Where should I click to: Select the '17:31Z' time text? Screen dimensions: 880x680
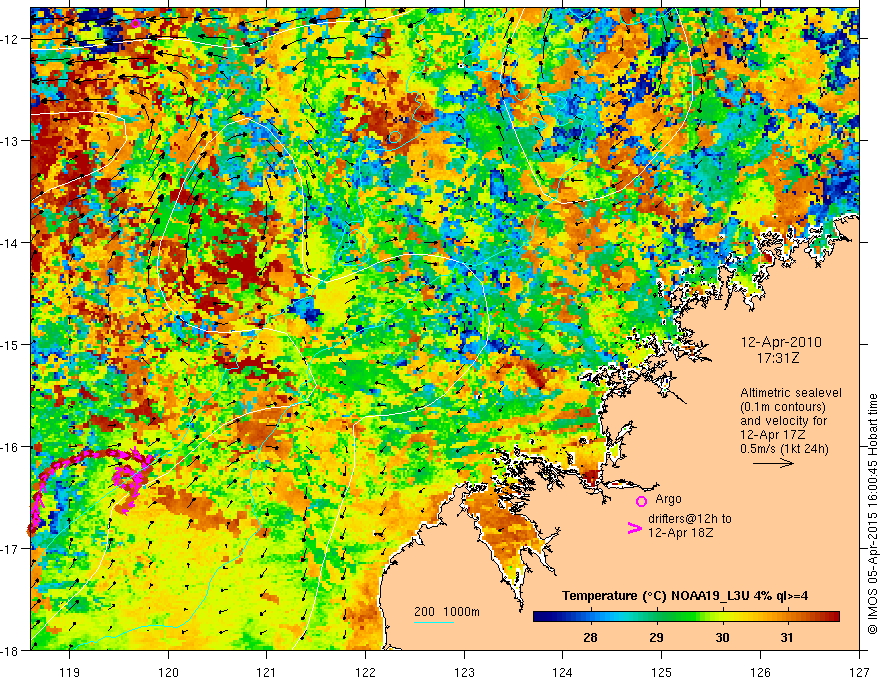coord(778,358)
